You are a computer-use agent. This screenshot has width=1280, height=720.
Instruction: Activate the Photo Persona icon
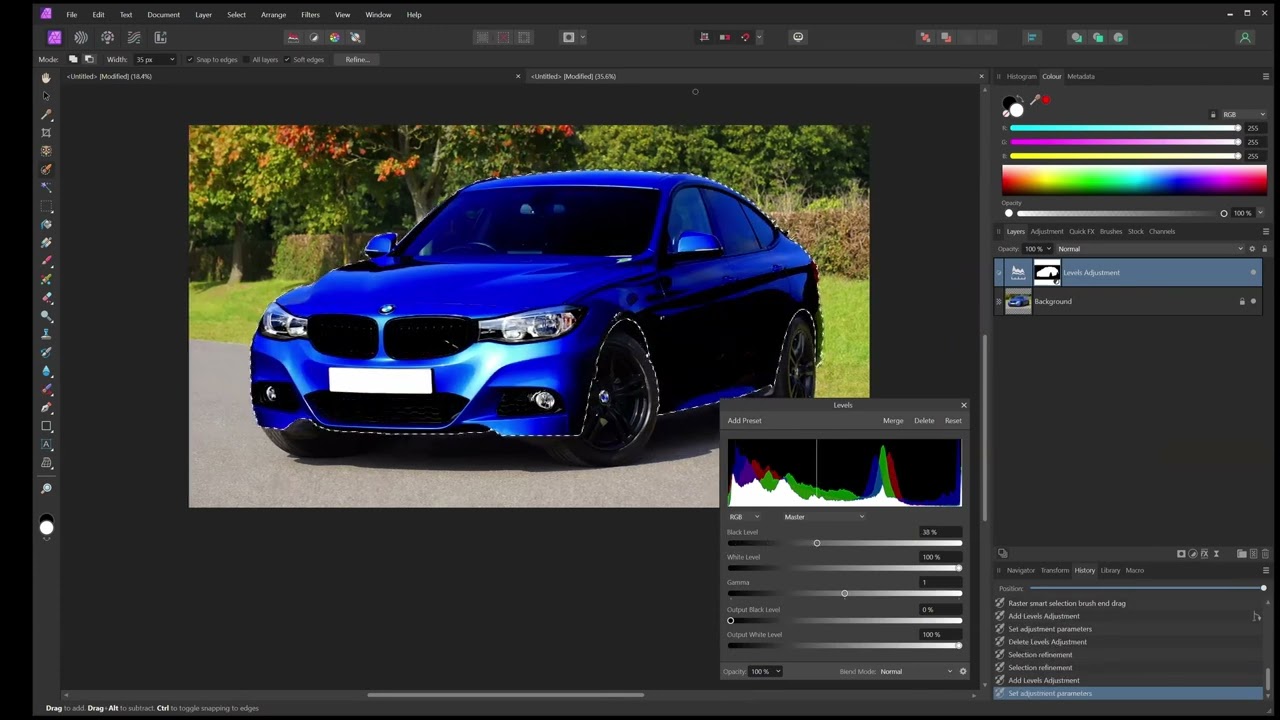click(54, 37)
